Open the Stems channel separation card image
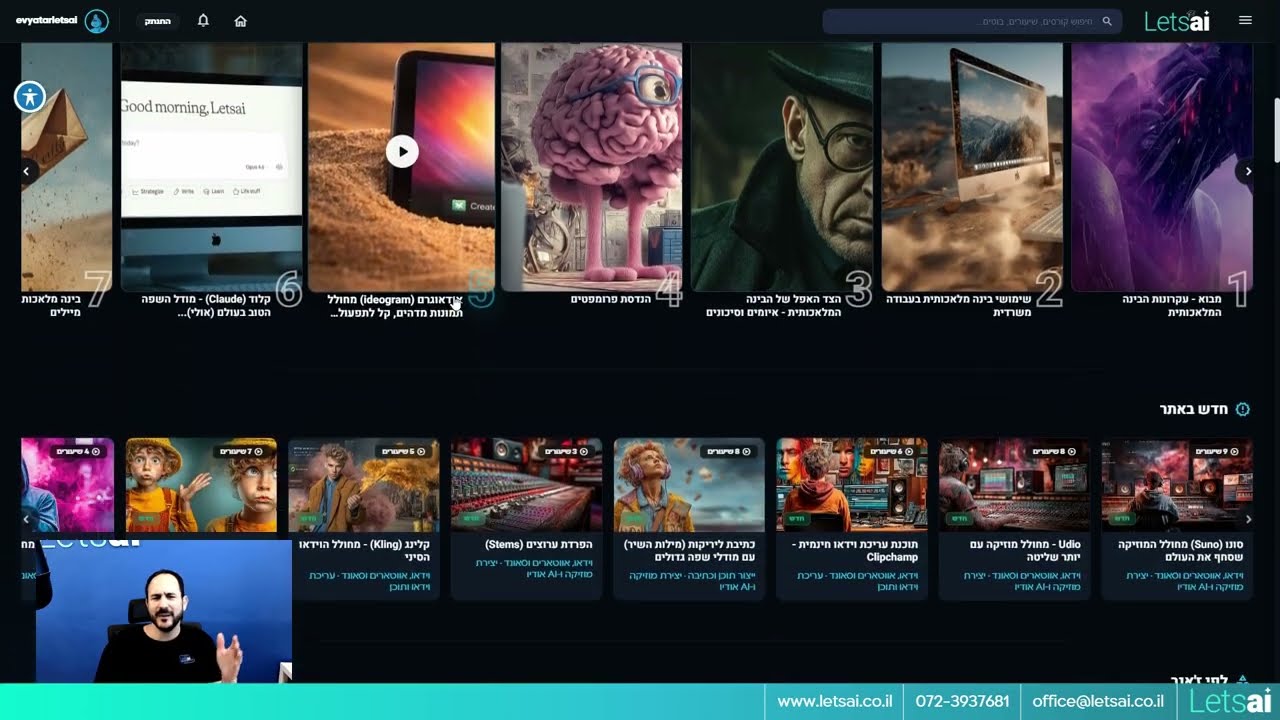This screenshot has height=720, width=1280. click(526, 485)
